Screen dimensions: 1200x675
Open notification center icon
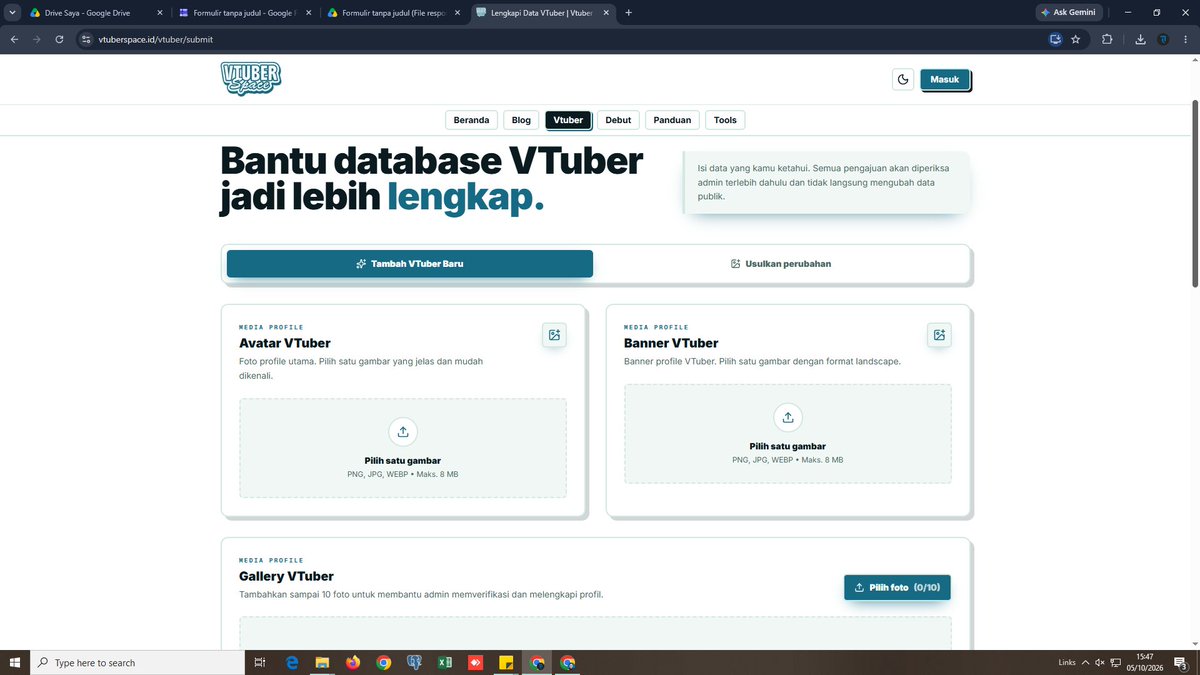(x=1182, y=662)
